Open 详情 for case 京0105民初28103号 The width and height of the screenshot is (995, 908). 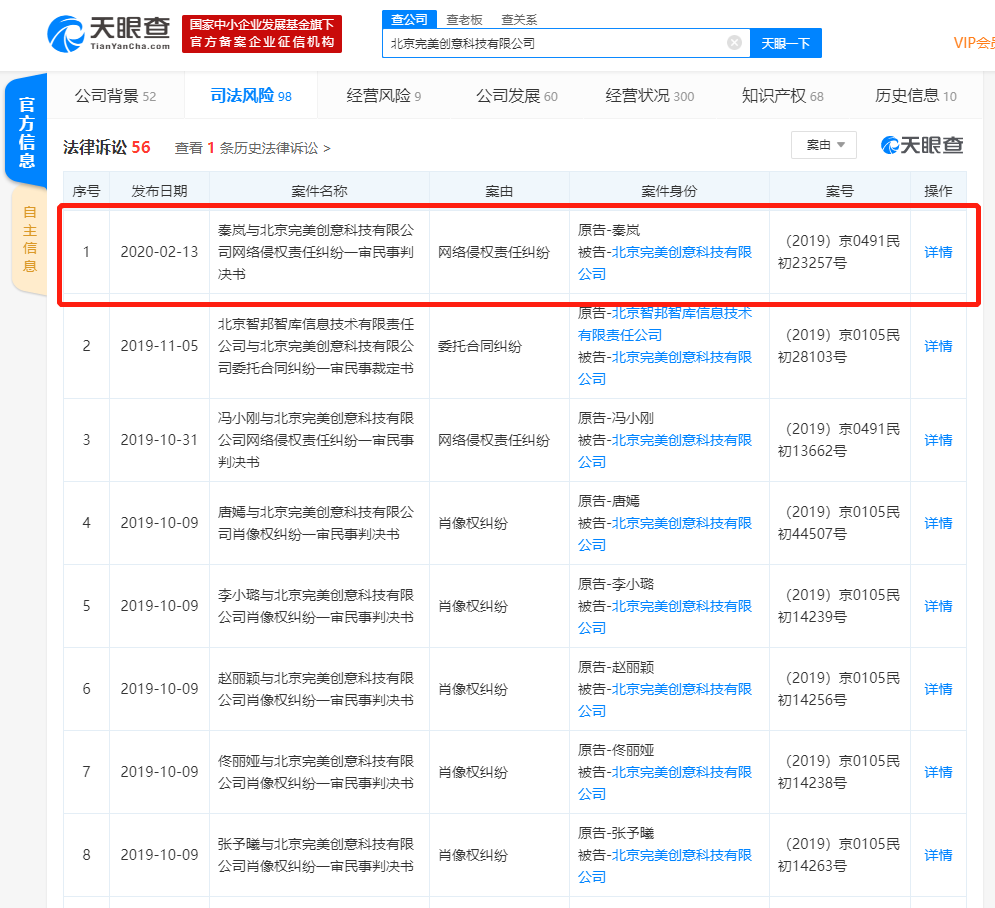[x=938, y=346]
